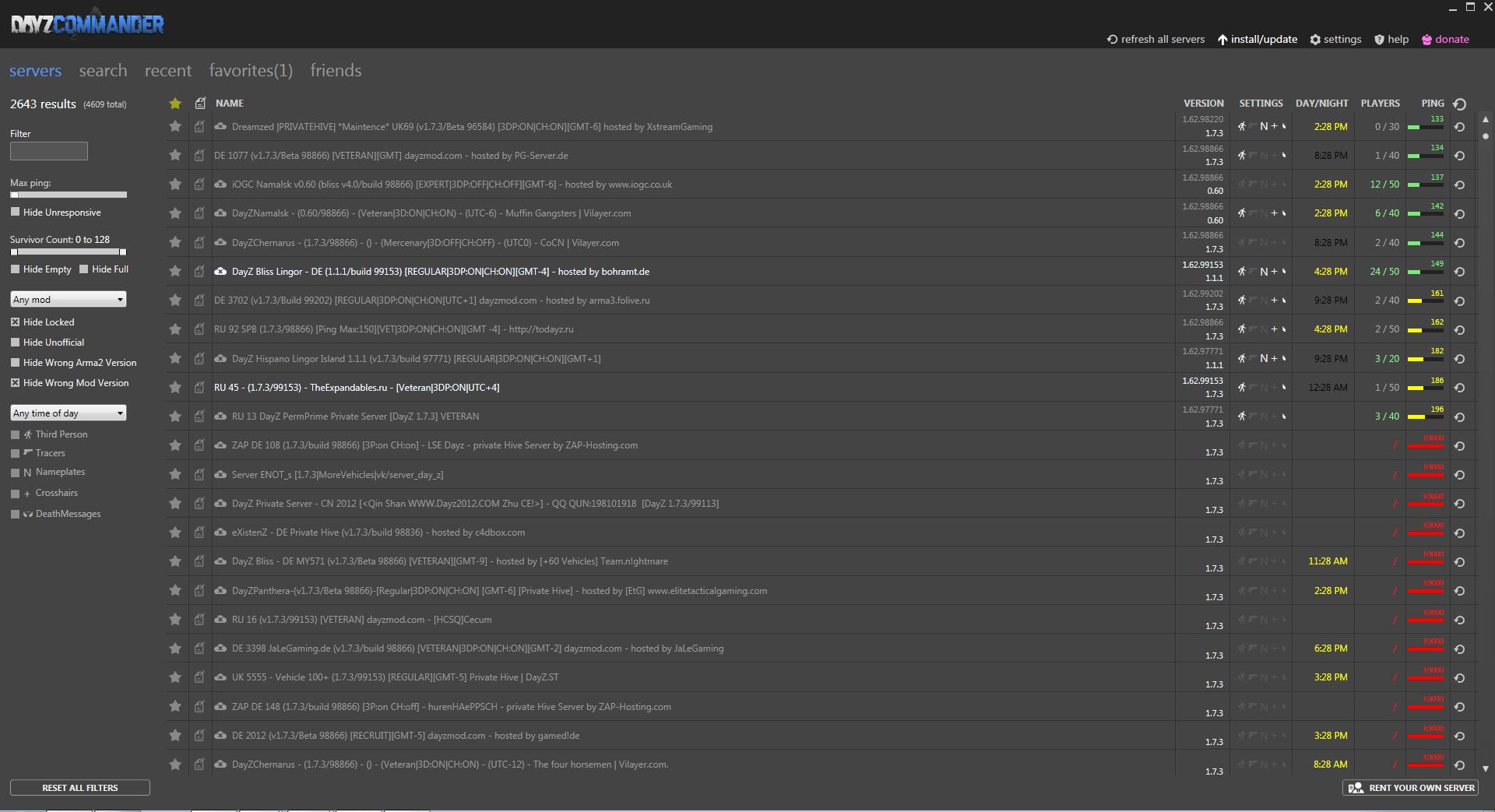Click the notes column header icon

tap(200, 103)
